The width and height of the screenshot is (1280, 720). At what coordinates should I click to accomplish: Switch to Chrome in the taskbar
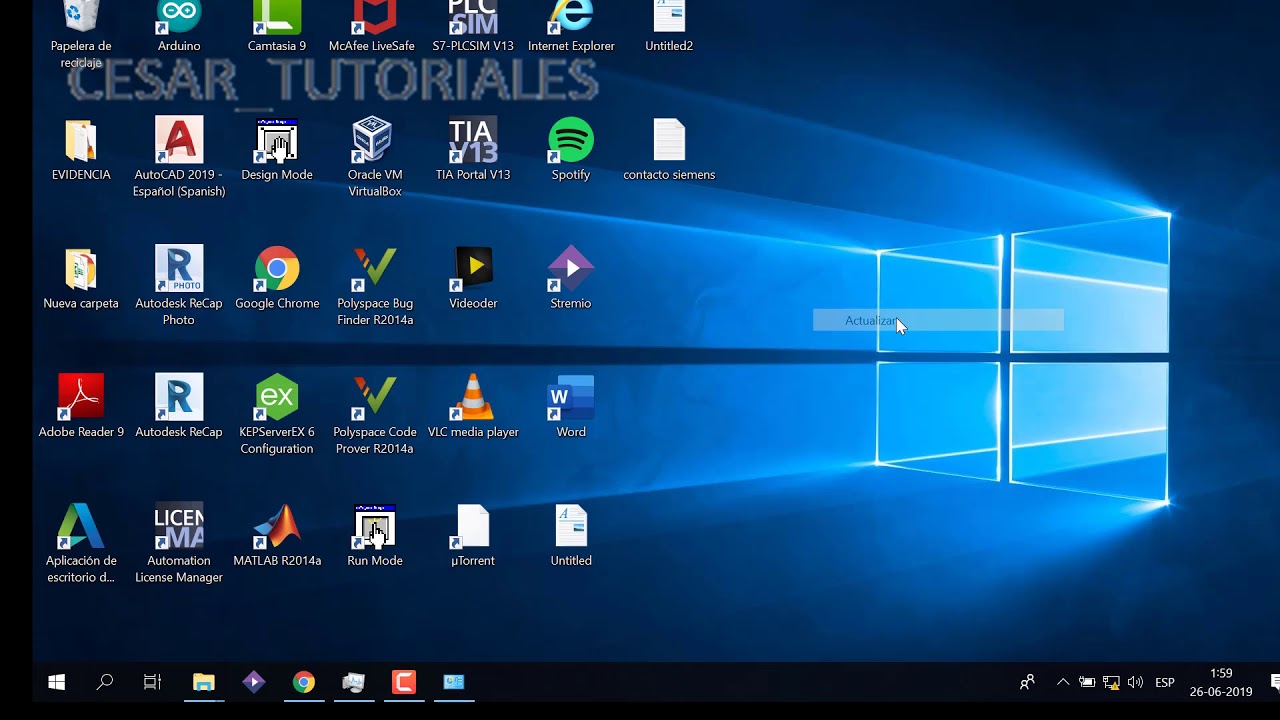[304, 682]
